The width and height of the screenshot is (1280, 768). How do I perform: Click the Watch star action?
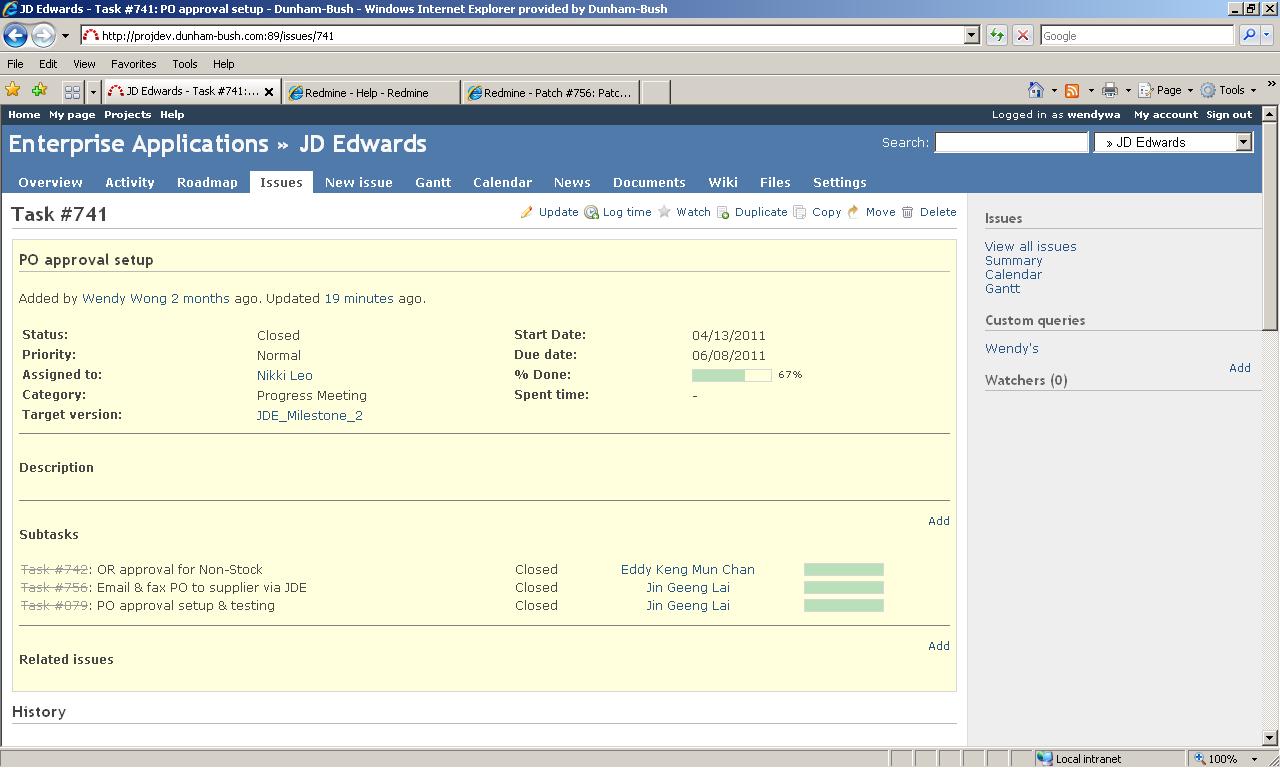coord(684,212)
